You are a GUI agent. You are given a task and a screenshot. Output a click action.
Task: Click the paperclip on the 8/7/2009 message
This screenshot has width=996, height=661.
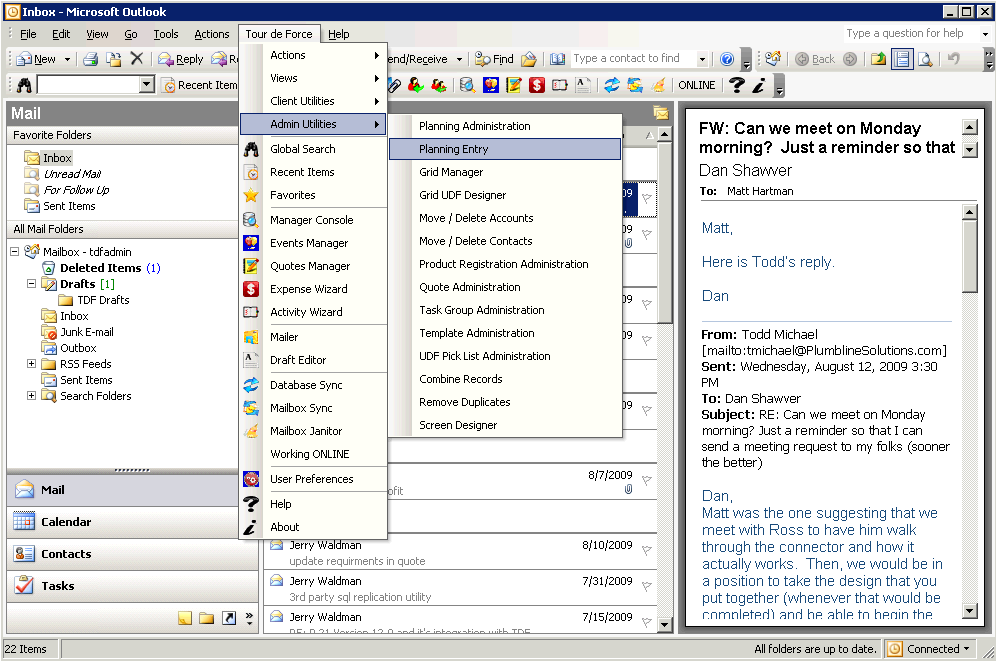(628, 490)
